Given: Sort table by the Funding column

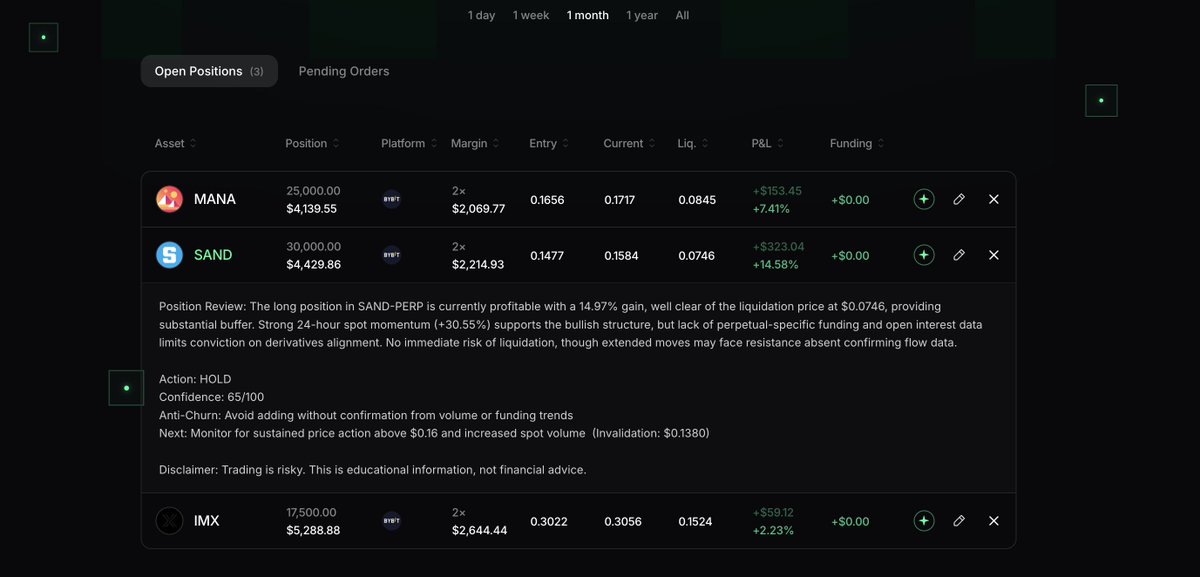Looking at the screenshot, I should [x=857, y=143].
